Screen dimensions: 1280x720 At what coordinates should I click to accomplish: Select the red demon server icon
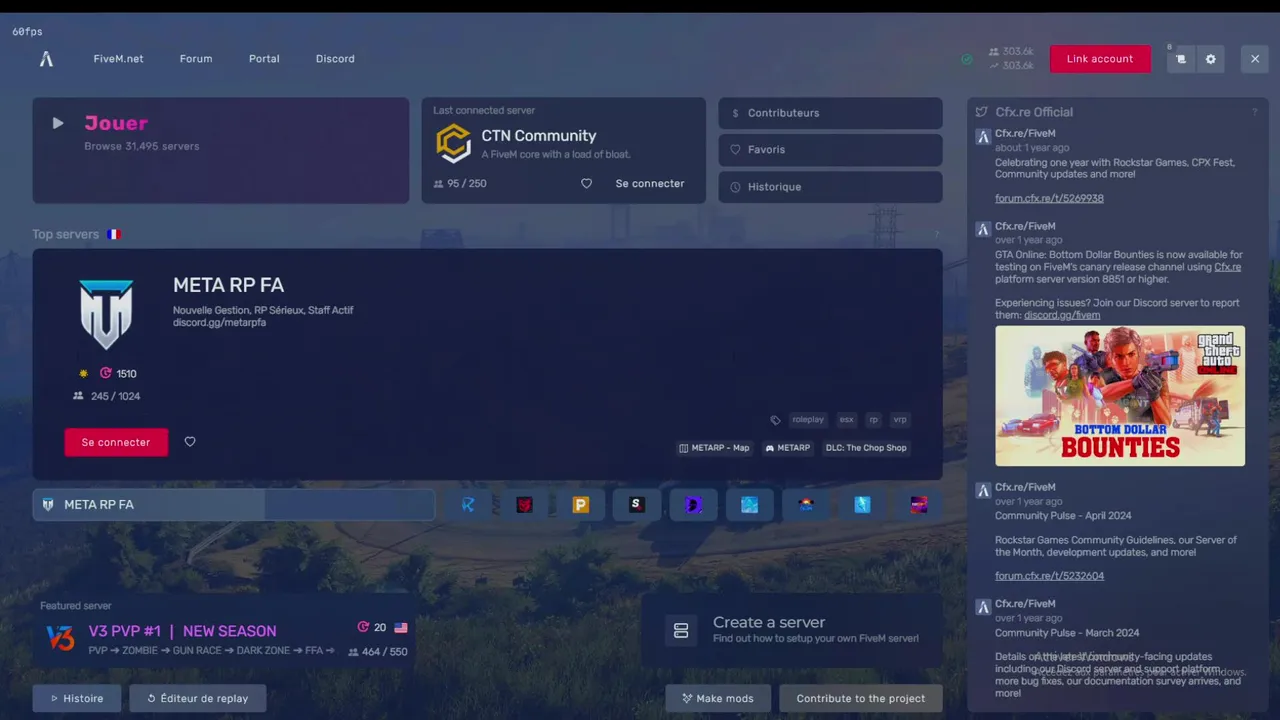pyautogui.click(x=524, y=505)
